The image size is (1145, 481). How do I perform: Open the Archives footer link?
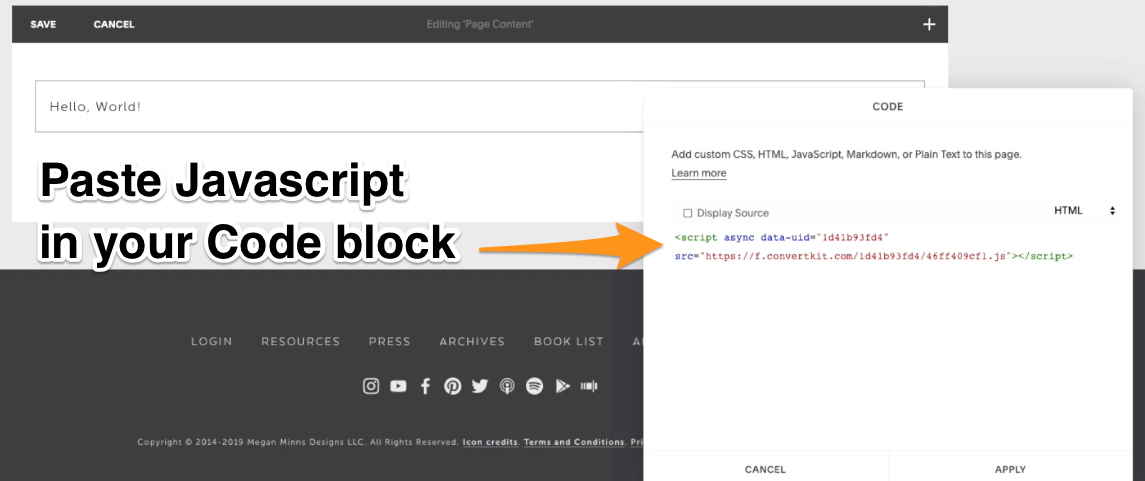pos(472,342)
